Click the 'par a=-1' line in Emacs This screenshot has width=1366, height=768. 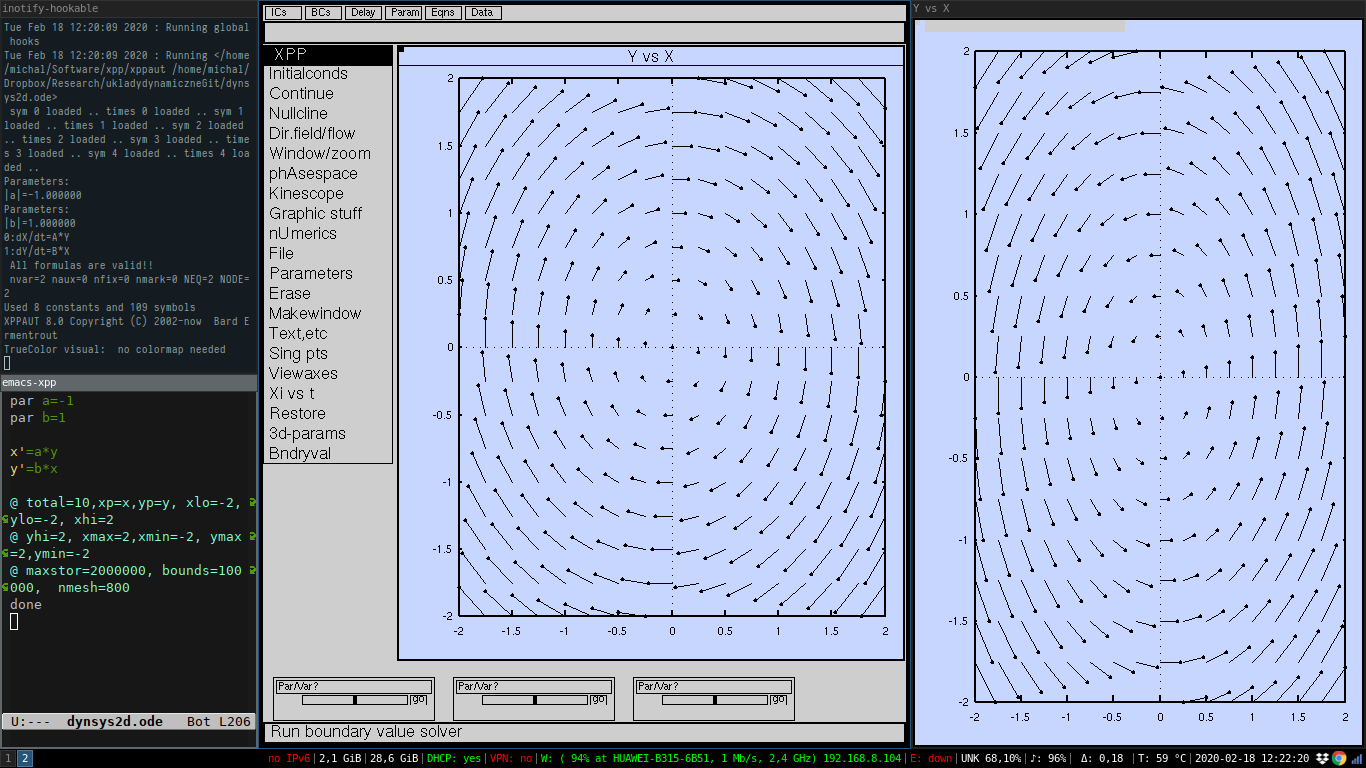tap(42, 400)
